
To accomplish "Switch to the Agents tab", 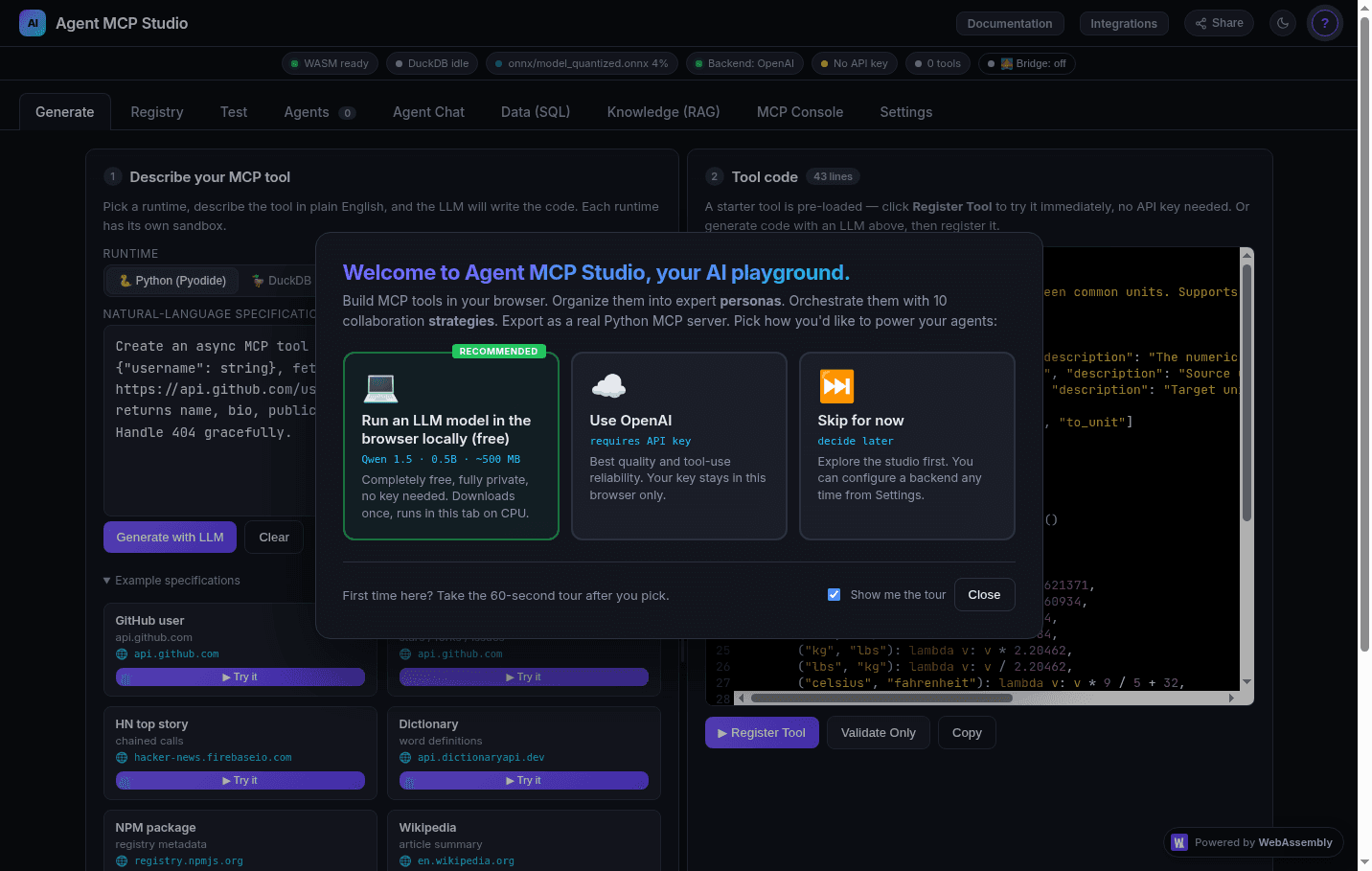I will tap(319, 112).
